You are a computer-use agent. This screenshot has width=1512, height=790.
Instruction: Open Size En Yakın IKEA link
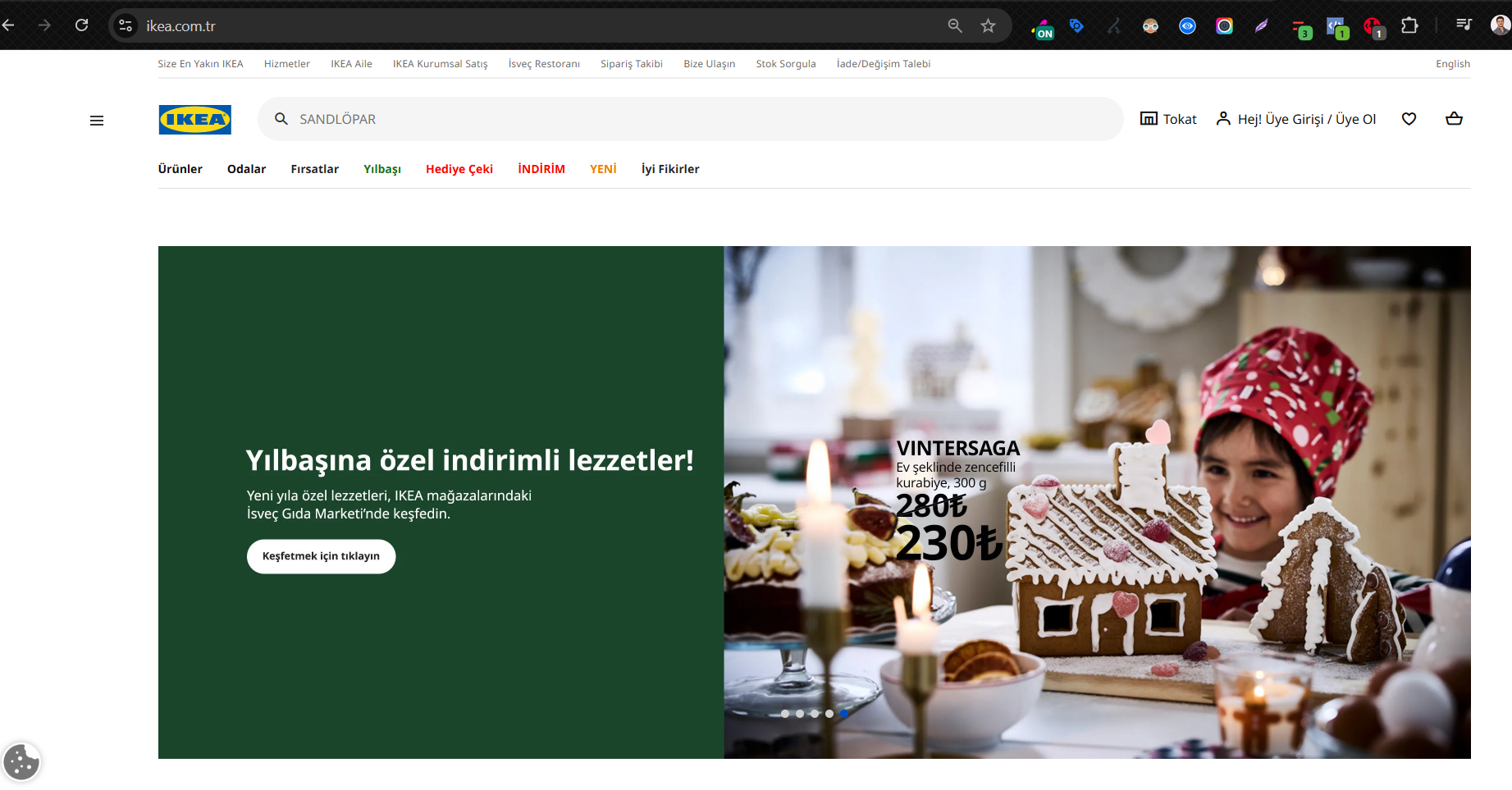click(x=201, y=64)
